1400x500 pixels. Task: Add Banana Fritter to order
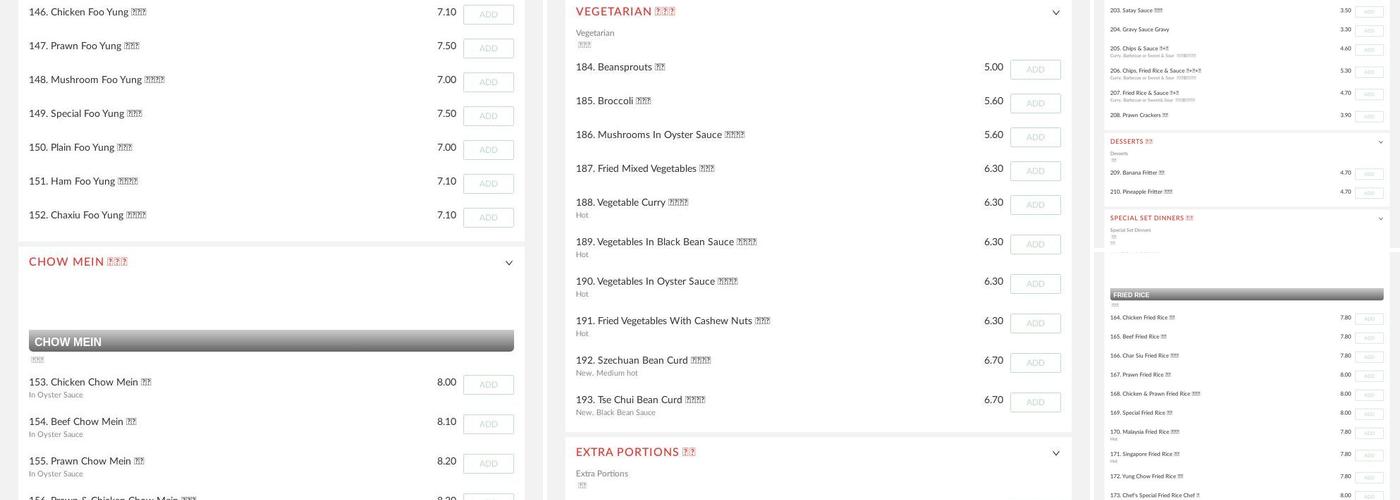(x=1369, y=174)
